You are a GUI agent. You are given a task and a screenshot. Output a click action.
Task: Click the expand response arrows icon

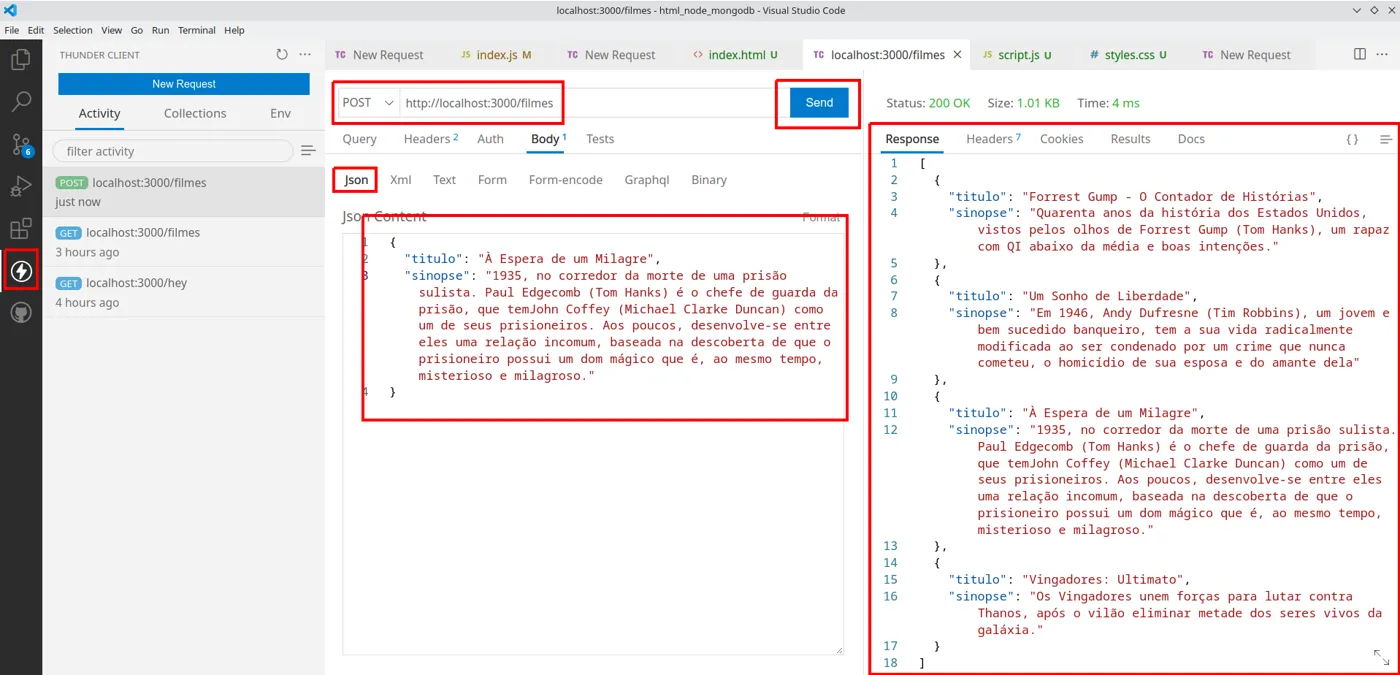1381,657
